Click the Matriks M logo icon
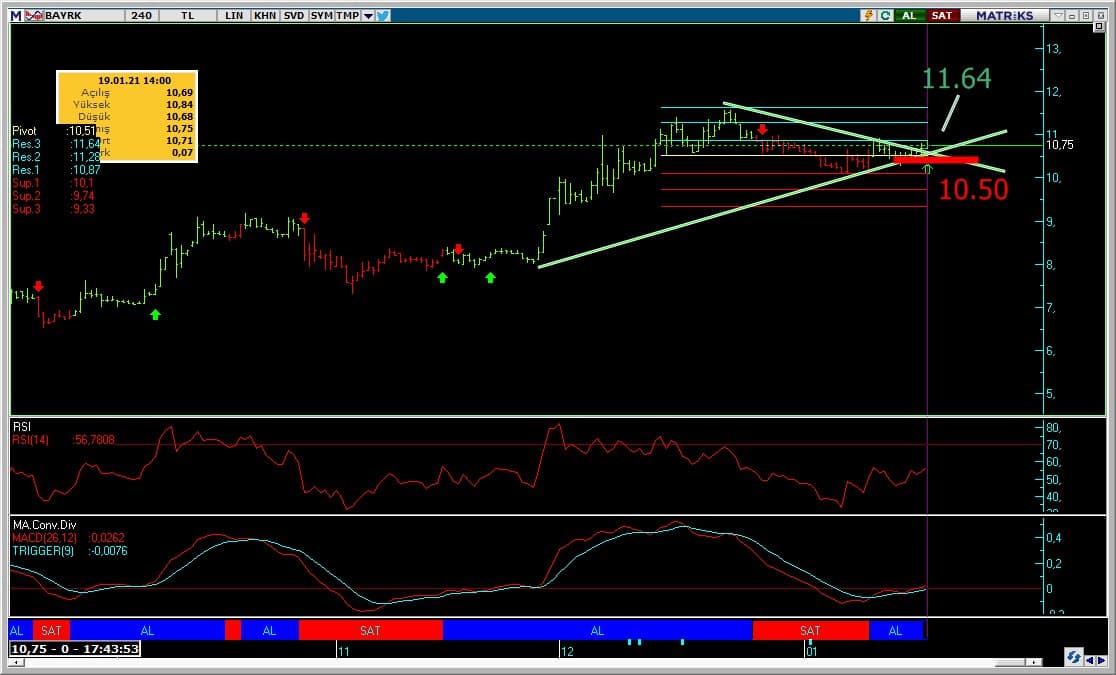Image resolution: width=1116 pixels, height=675 pixels. click(15, 16)
